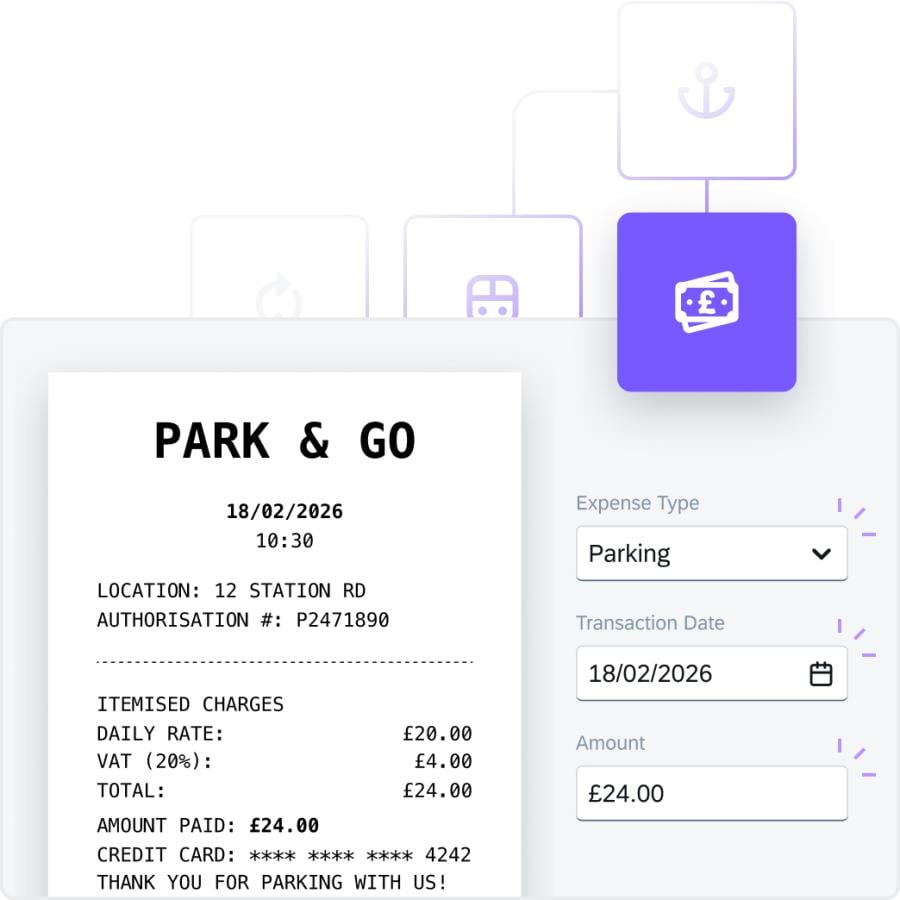Image resolution: width=900 pixels, height=900 pixels.
Task: Click the PARK & GO receipt title
Action: pos(285,441)
